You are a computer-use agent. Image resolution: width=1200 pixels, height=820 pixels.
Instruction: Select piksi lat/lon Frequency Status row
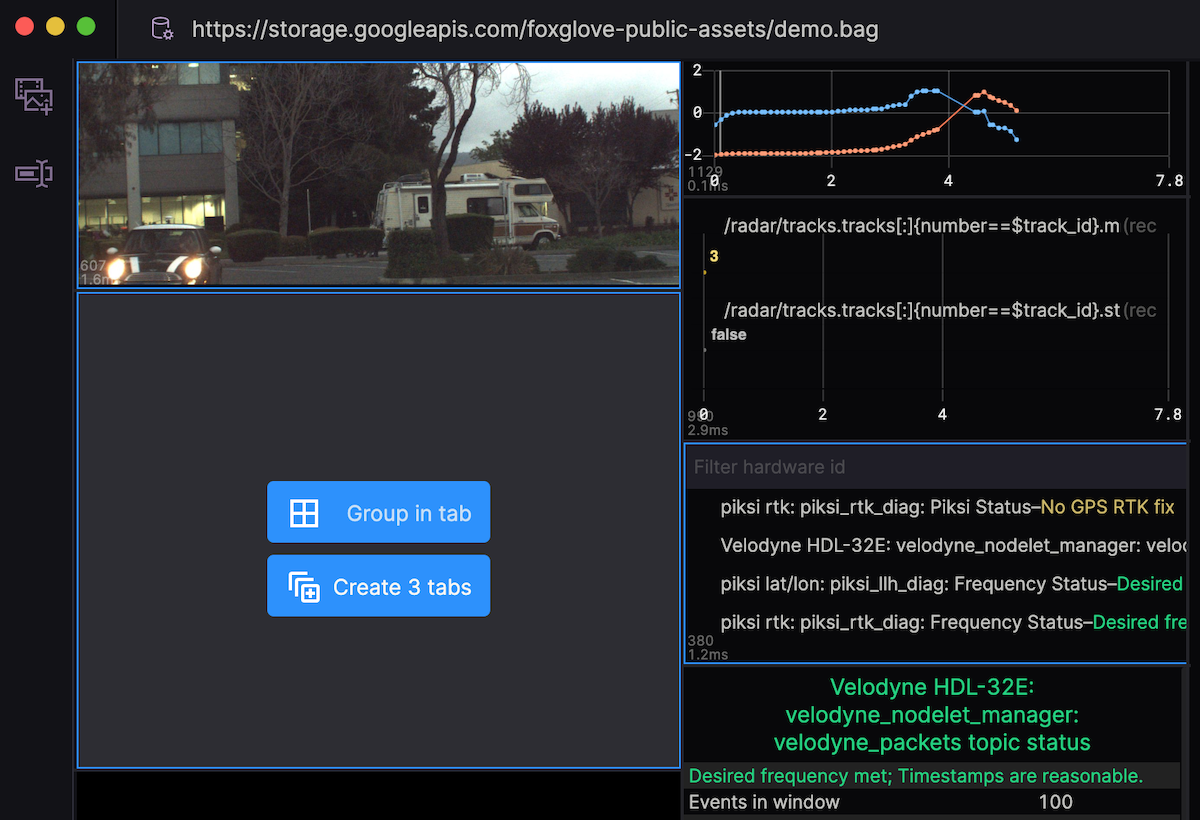tap(950, 584)
